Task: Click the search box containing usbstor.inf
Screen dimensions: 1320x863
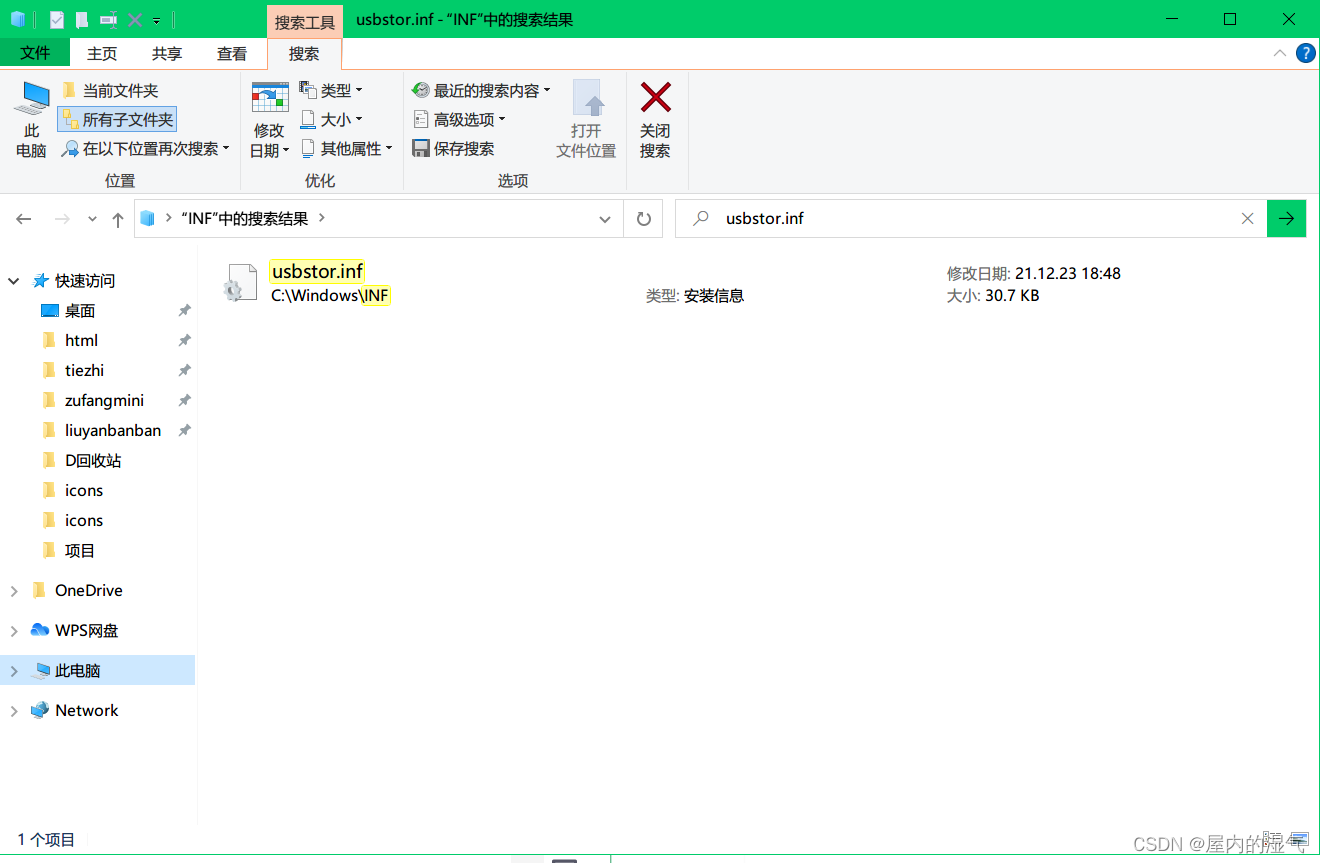Action: pos(970,218)
